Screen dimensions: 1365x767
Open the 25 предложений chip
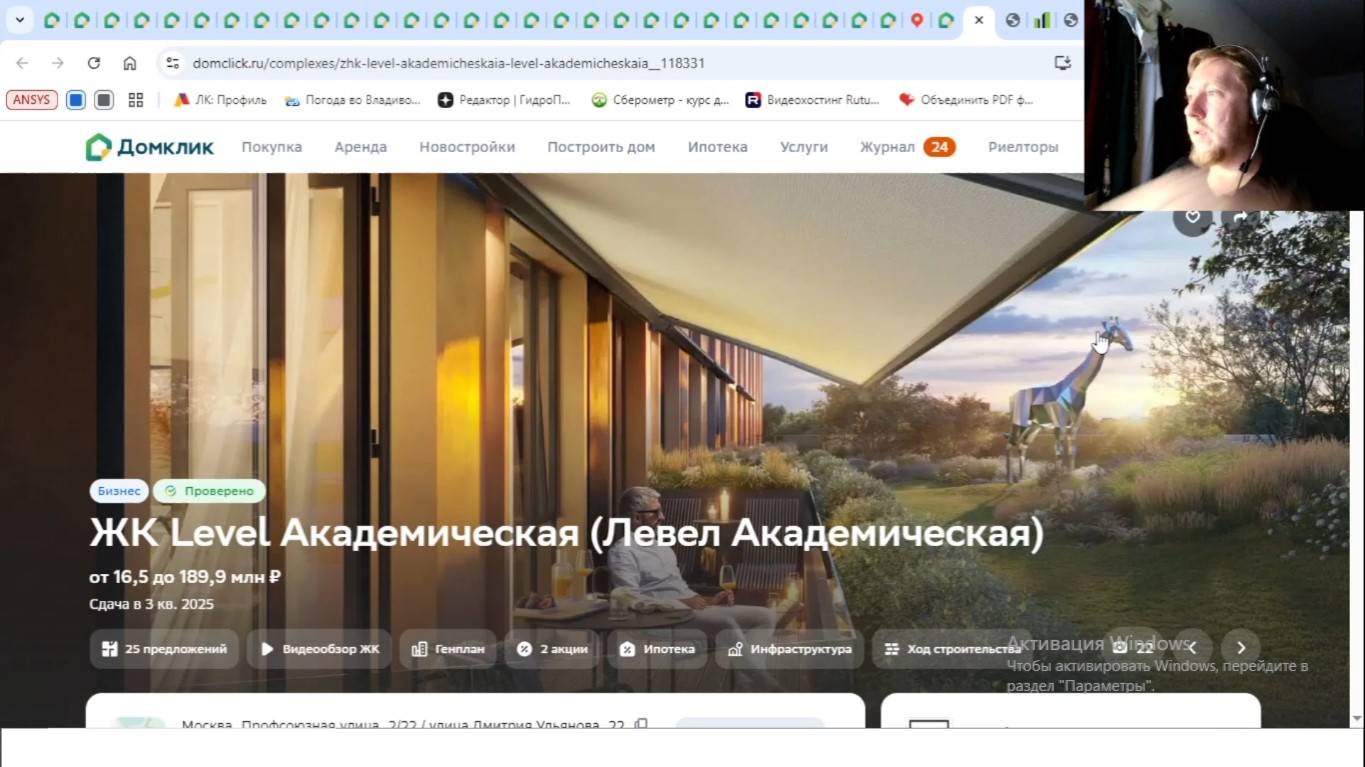click(164, 649)
